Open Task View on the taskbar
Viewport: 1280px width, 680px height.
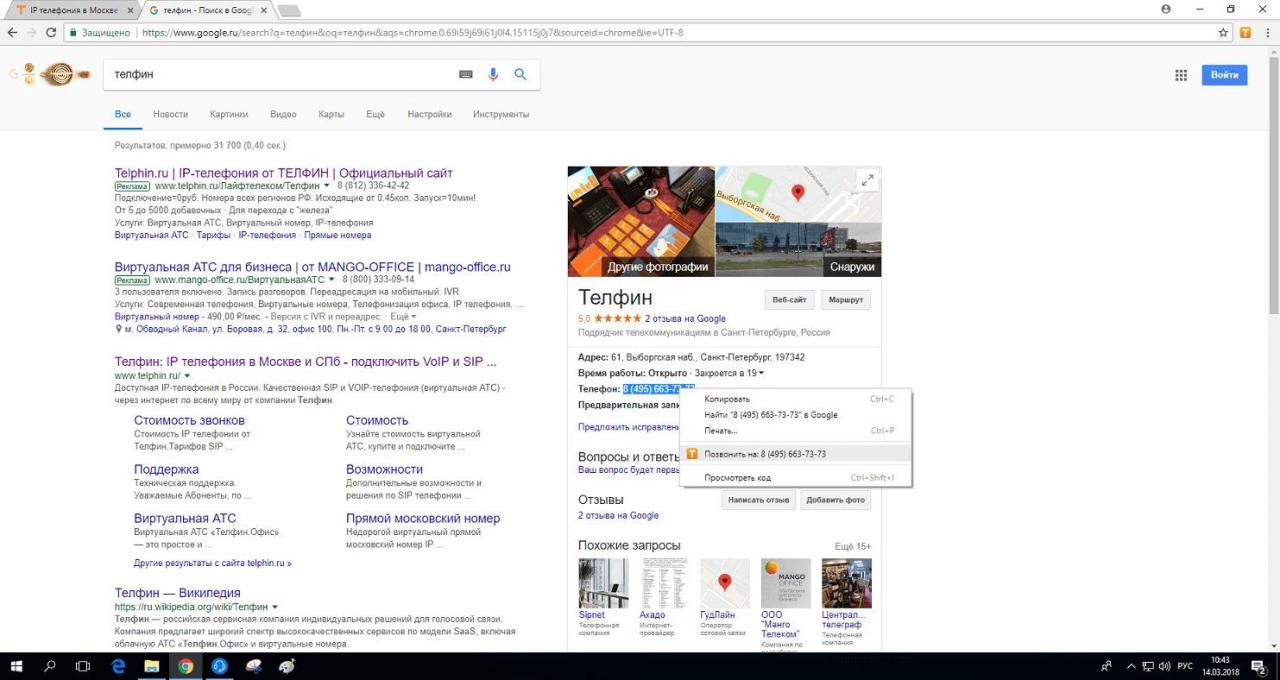(83, 666)
